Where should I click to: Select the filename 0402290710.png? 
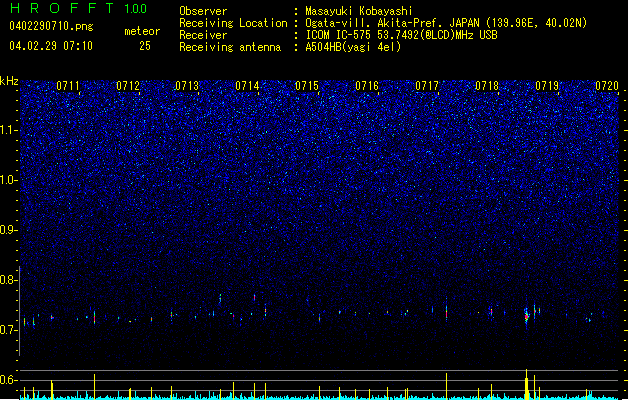point(51,26)
